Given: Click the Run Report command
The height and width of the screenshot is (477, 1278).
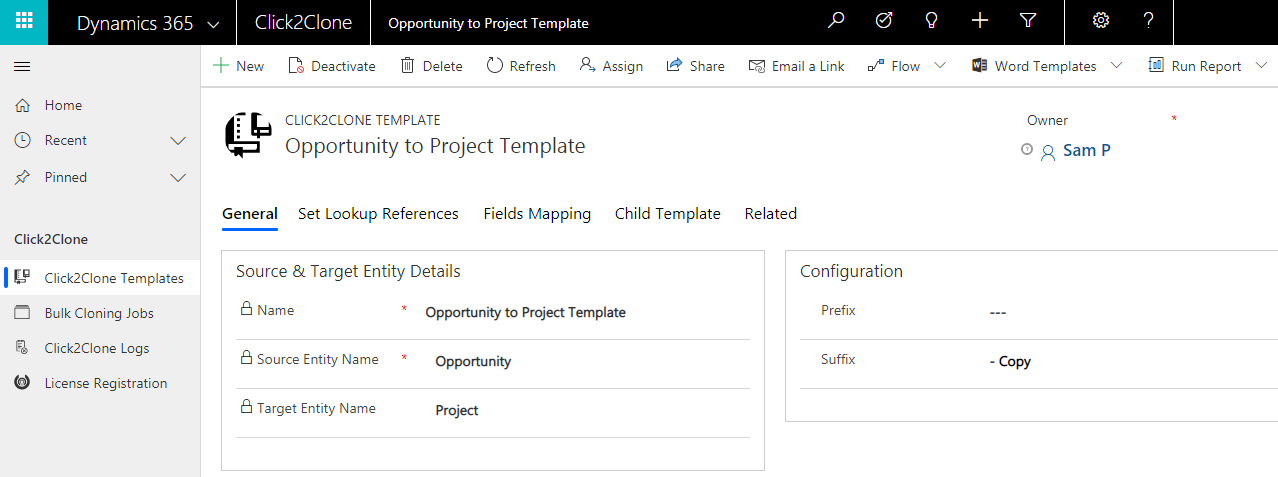Looking at the screenshot, I should pos(1194,66).
